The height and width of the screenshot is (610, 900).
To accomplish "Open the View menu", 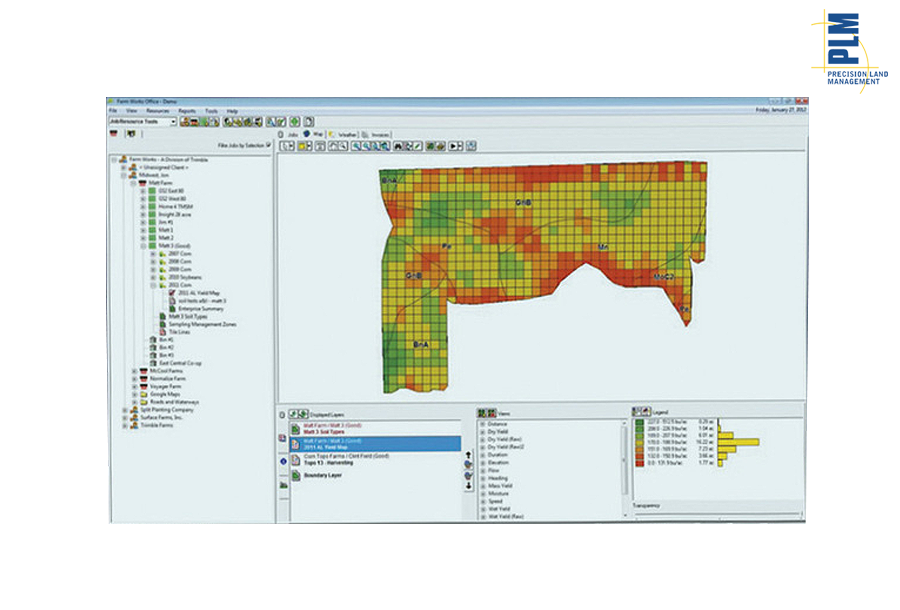I will pos(131,111).
